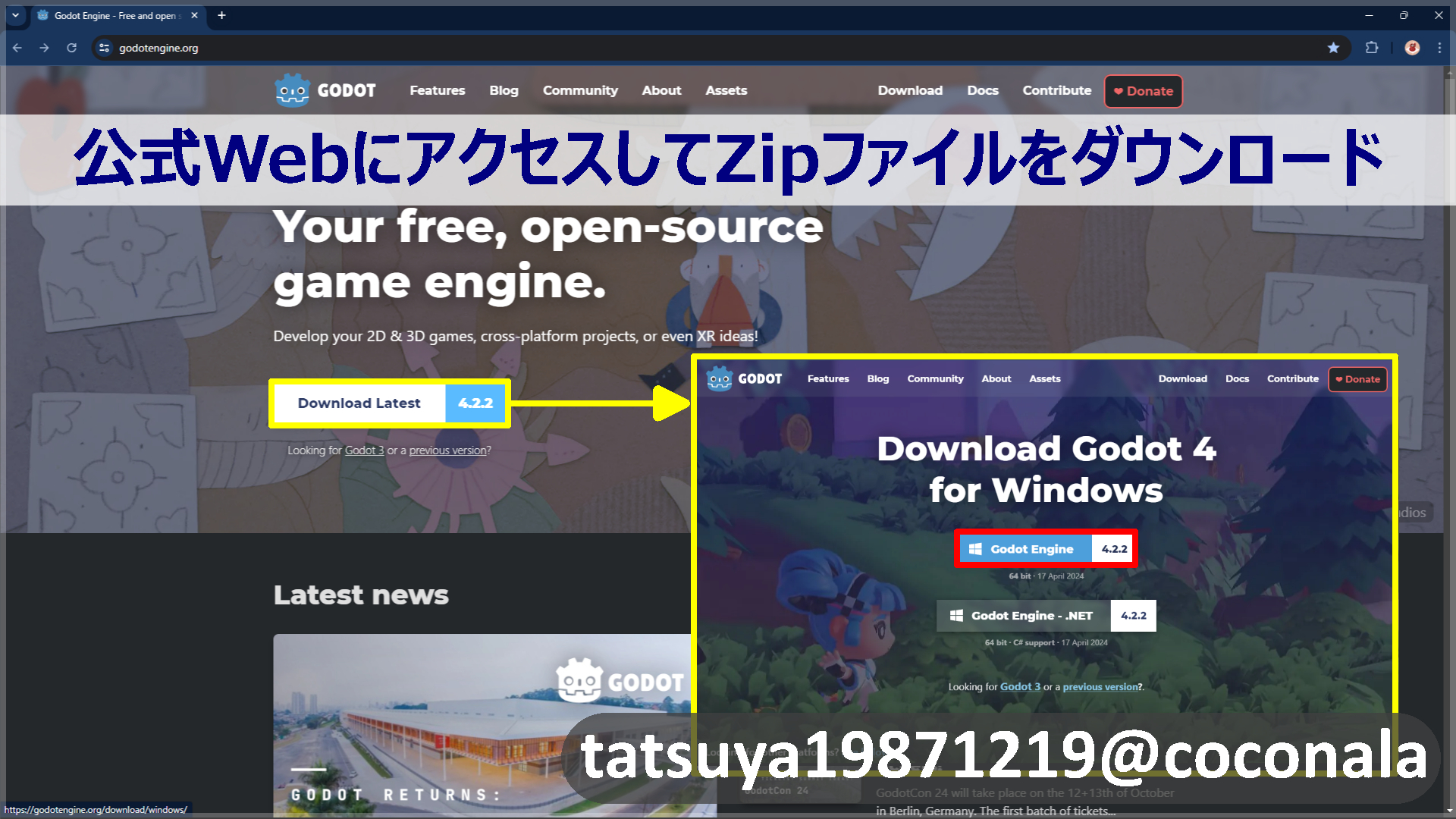The height and width of the screenshot is (819, 1456).
Task: Download Godot Engine - .NET 4.2.2
Action: click(x=1046, y=616)
